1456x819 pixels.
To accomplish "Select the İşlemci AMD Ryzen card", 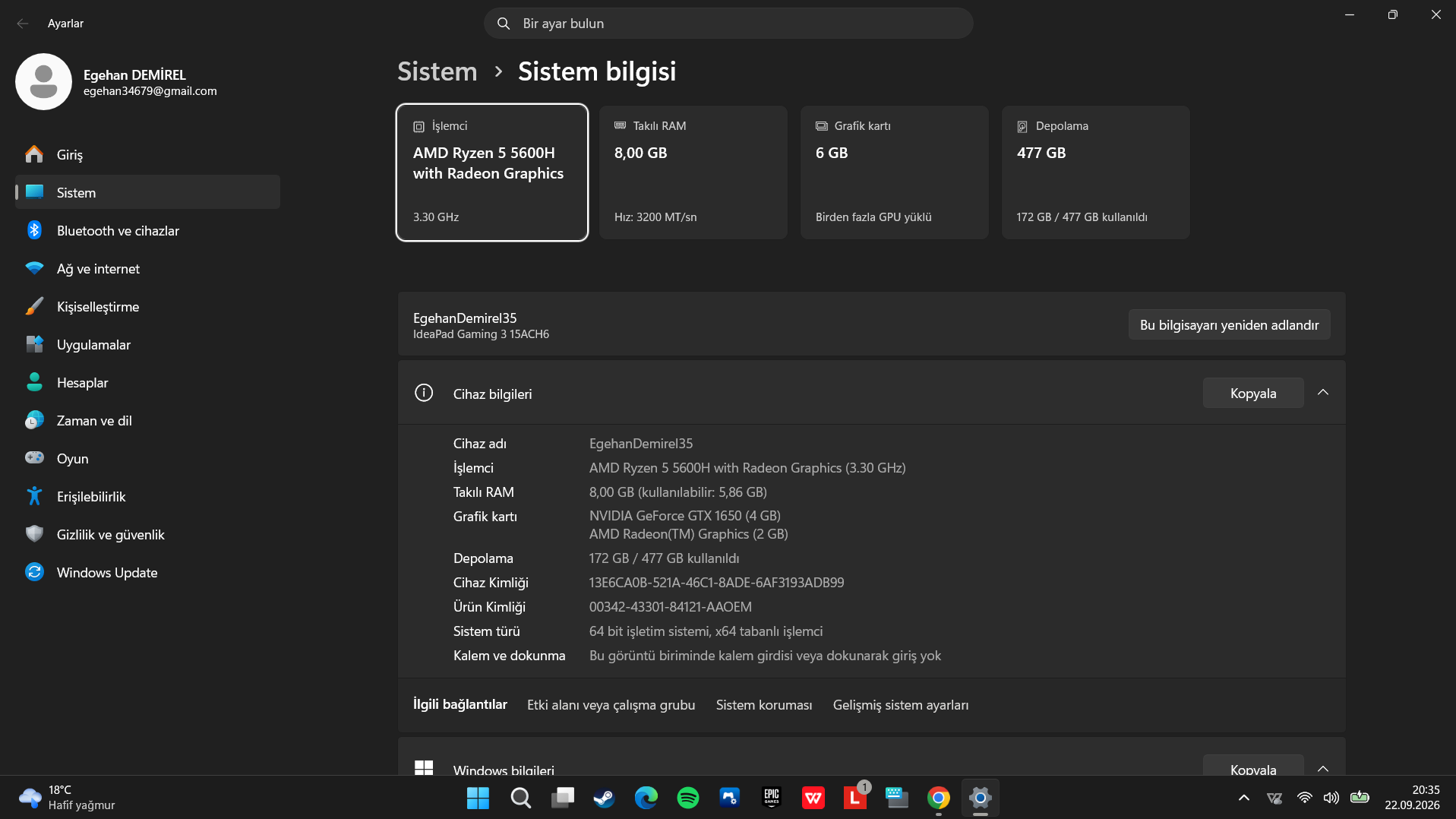I will tap(492, 172).
